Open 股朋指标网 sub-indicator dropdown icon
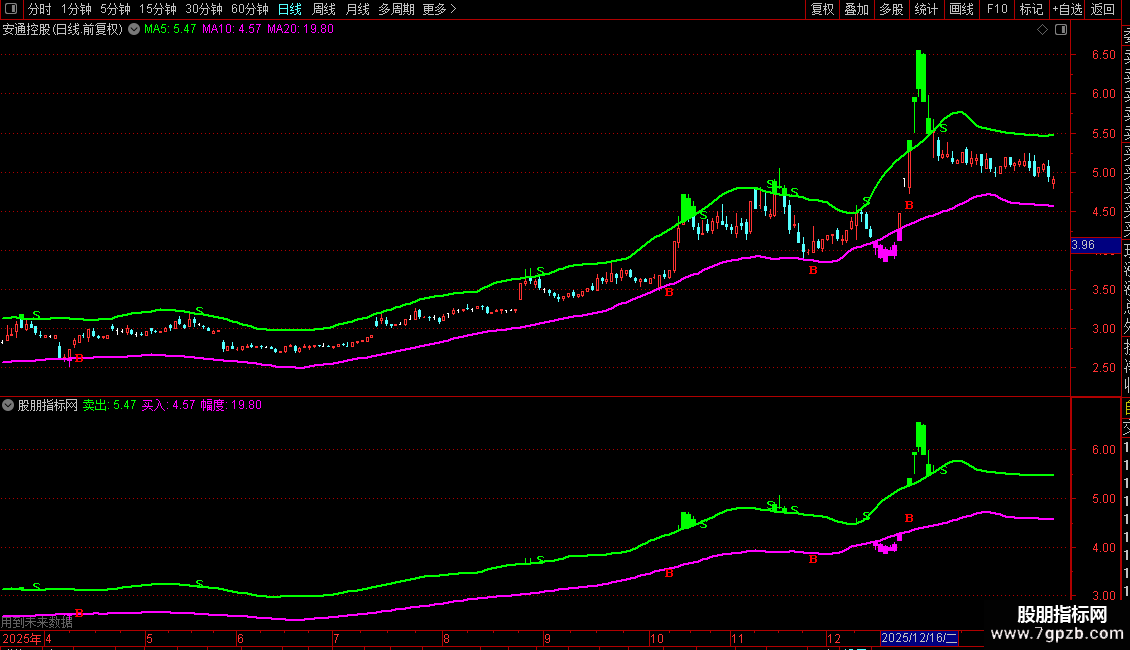The image size is (1130, 650). 8,405
